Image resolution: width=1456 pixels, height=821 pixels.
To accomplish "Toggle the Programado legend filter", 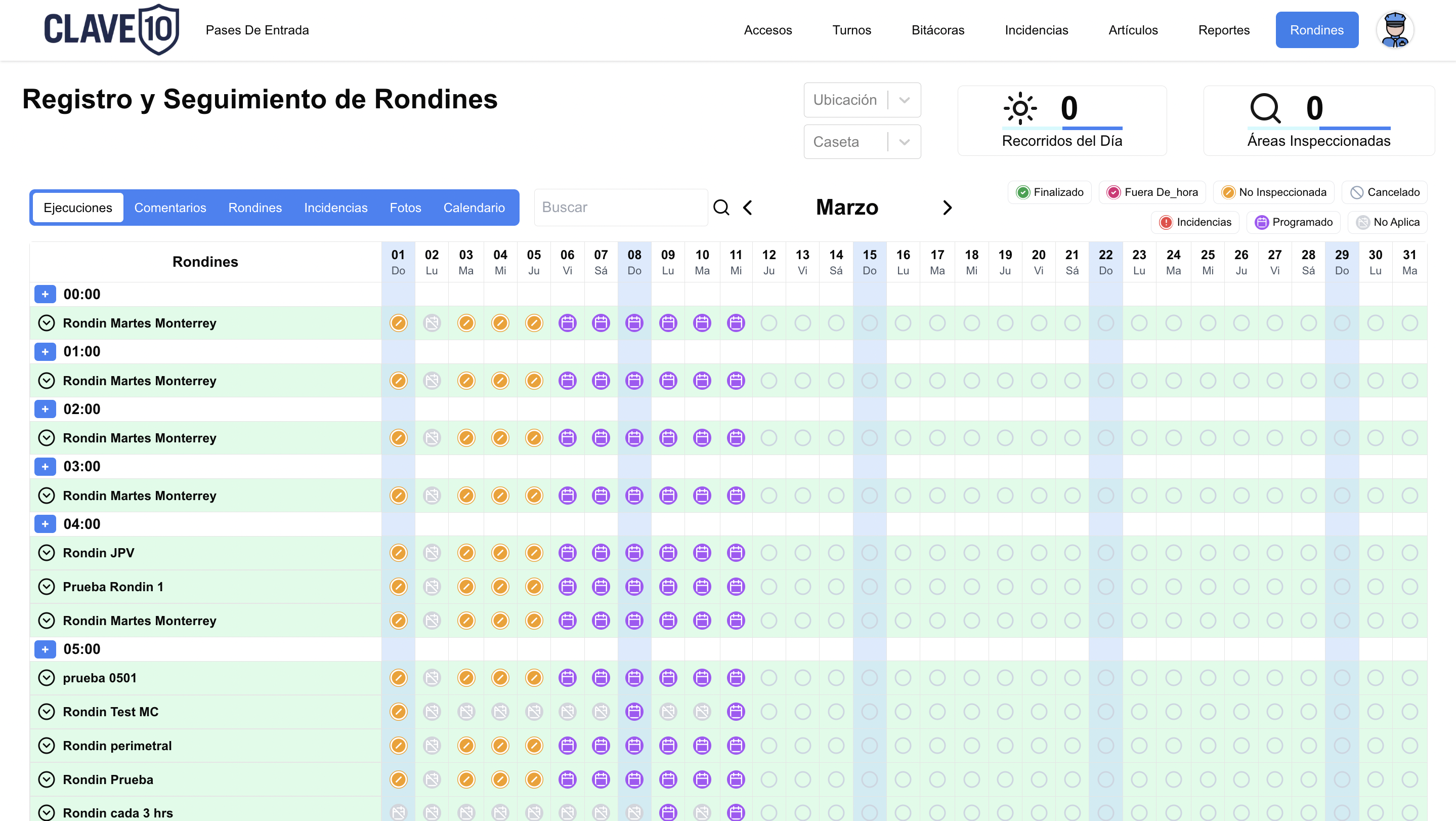I will pyautogui.click(x=1294, y=222).
